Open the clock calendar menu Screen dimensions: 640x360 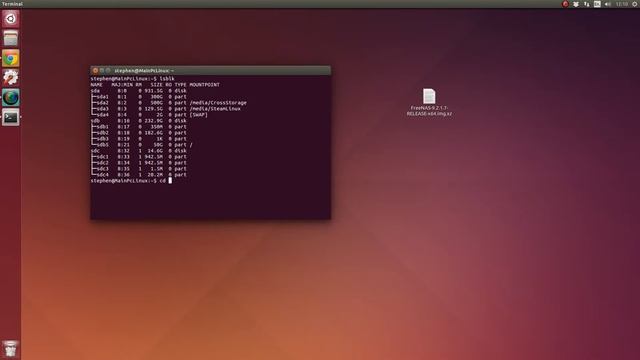622,4
